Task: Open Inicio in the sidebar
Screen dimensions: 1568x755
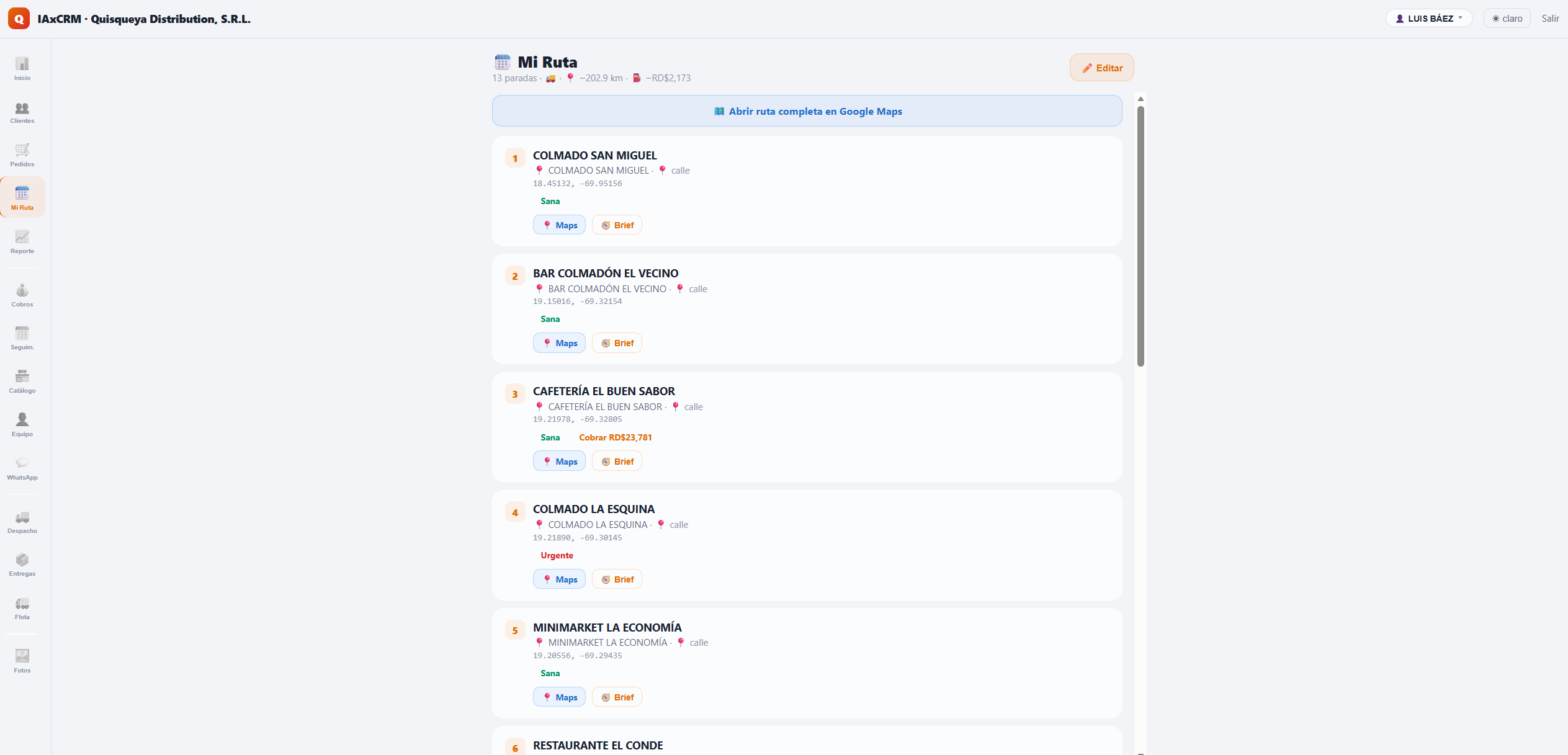Action: pyautogui.click(x=22, y=68)
